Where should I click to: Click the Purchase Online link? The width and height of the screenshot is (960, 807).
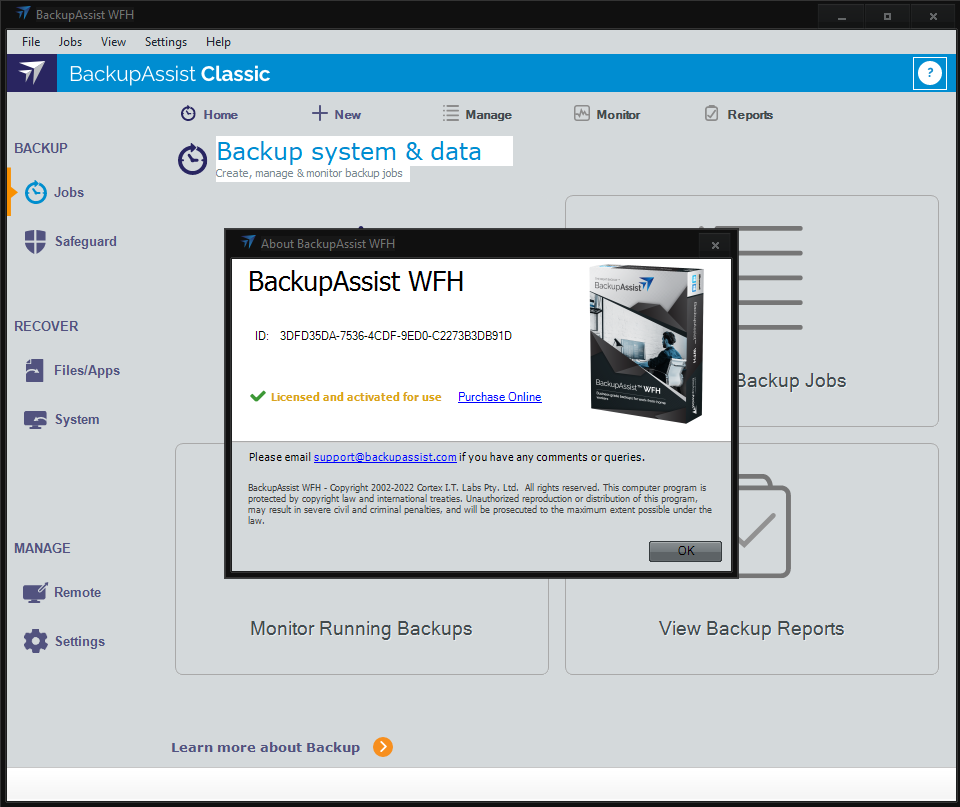coord(500,397)
